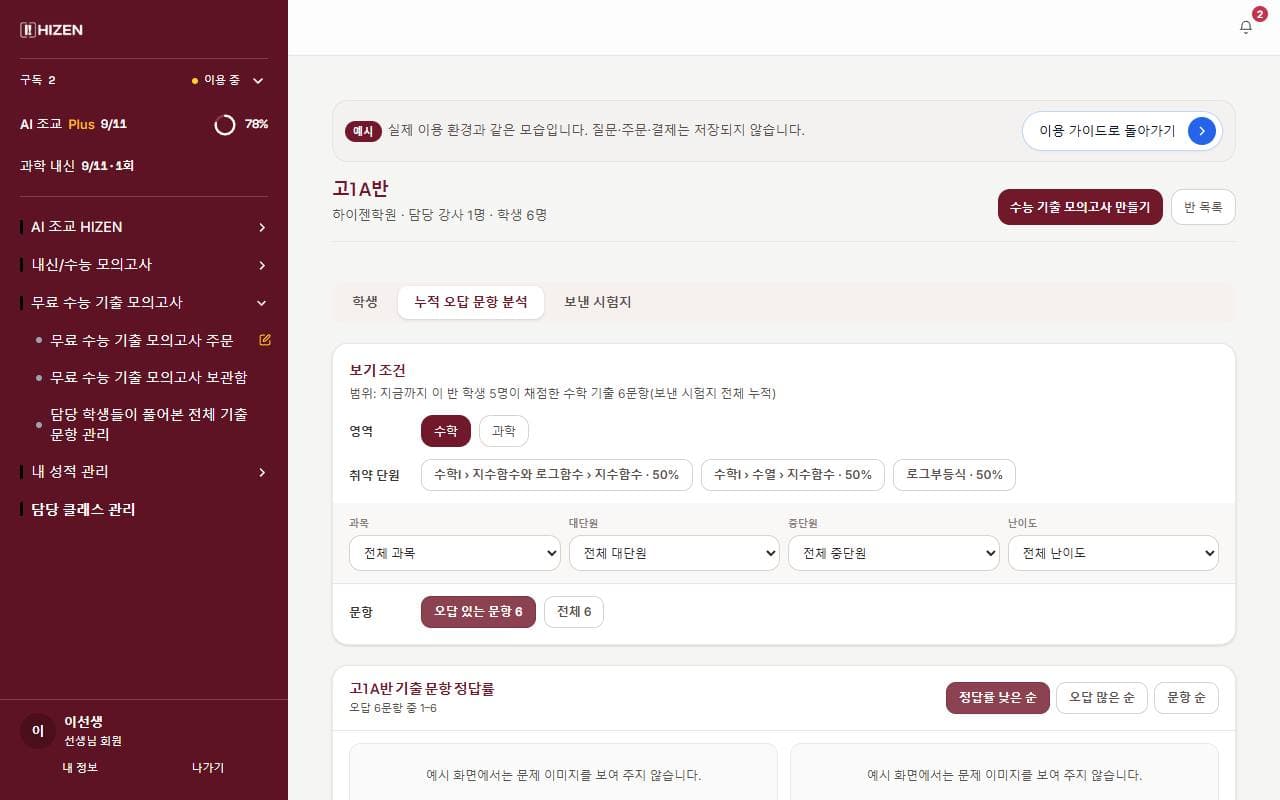Open 담당 학생들이 풀어본 전체 기출 문항 관리

[x=149, y=424]
